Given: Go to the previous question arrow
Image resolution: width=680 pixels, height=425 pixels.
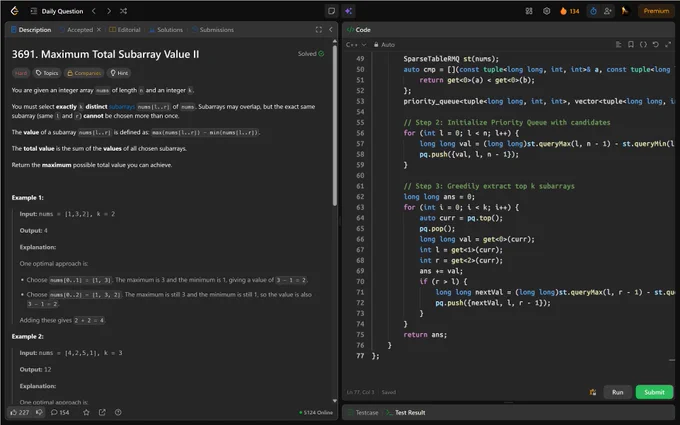Looking at the screenshot, I should pos(94,11).
